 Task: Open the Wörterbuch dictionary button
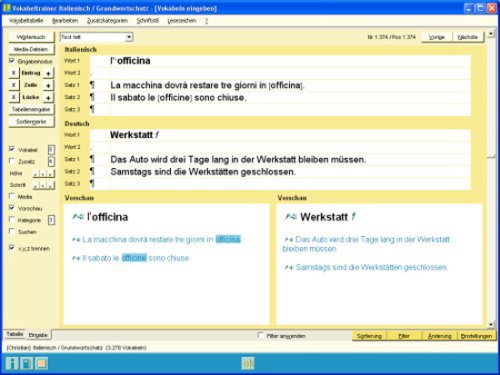point(31,37)
